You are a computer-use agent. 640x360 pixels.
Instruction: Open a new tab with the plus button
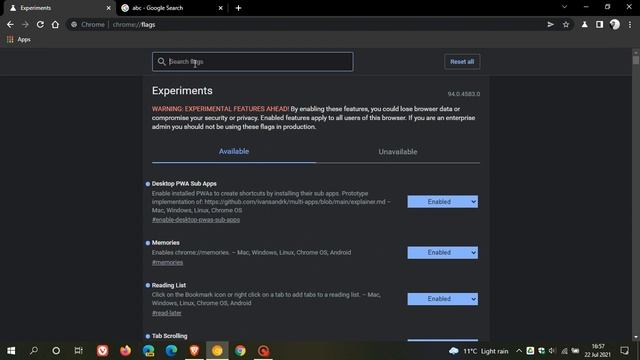238,8
